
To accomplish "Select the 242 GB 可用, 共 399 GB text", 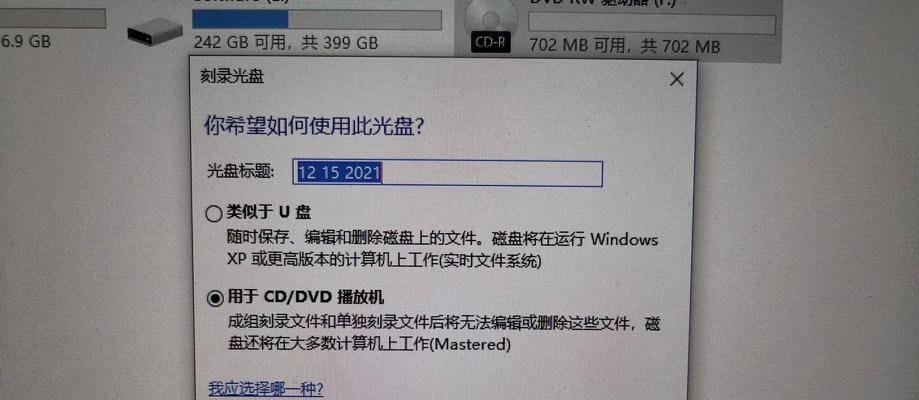I will click(x=285, y=43).
